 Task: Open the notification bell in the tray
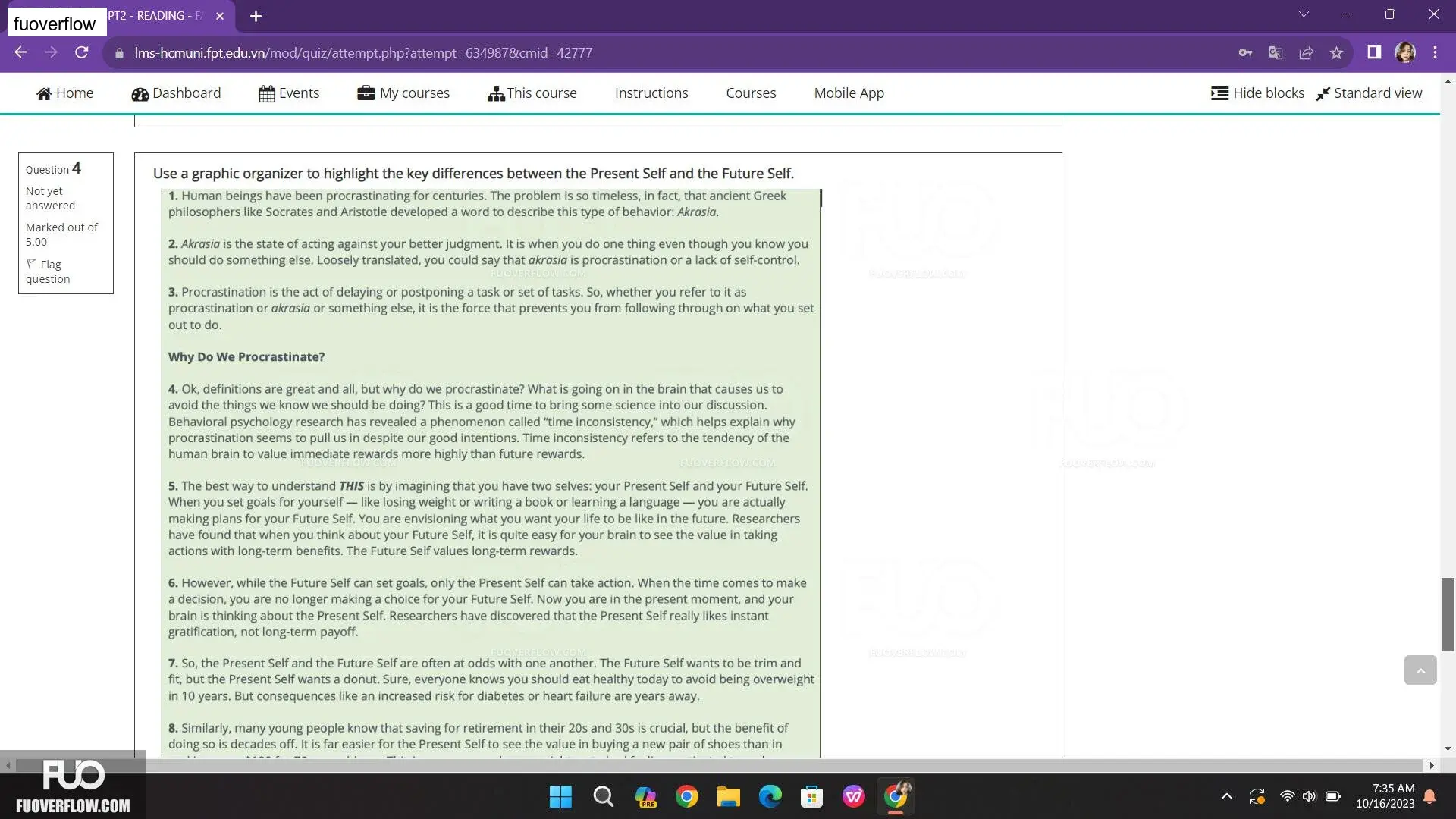pos(1429,796)
